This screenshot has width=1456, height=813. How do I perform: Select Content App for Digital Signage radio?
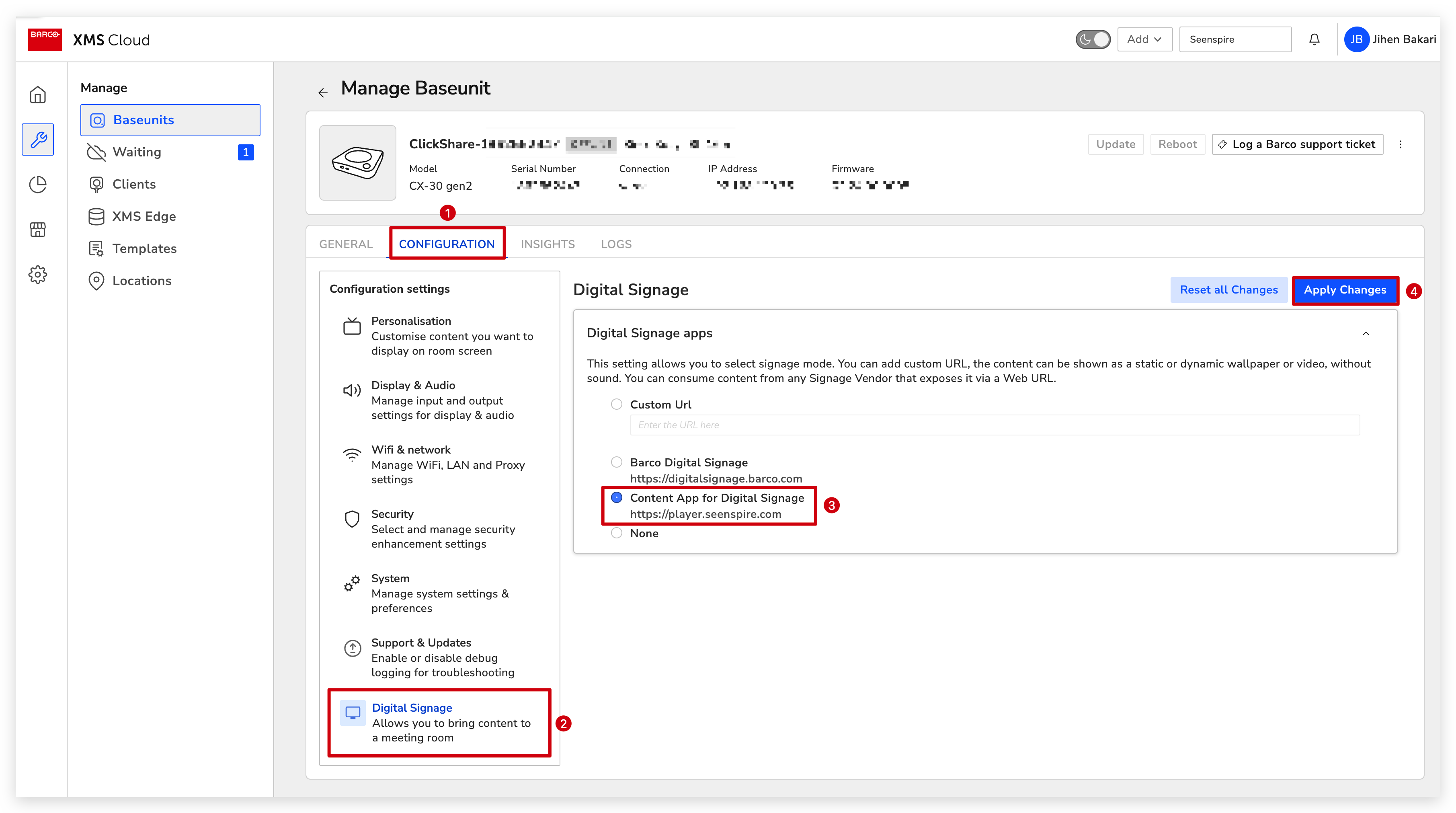pos(617,498)
